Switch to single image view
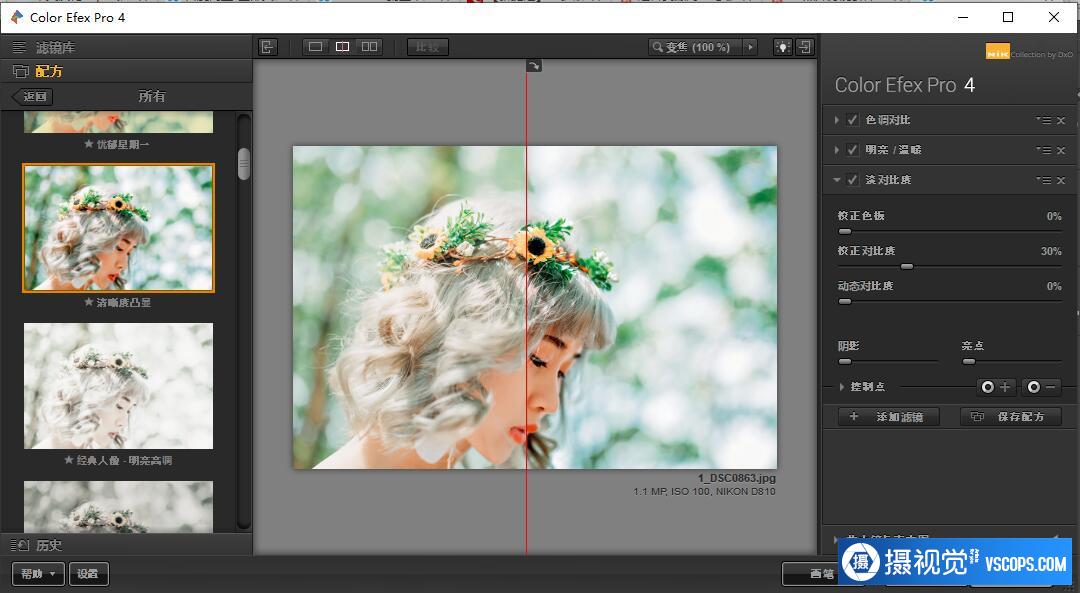 pos(316,47)
